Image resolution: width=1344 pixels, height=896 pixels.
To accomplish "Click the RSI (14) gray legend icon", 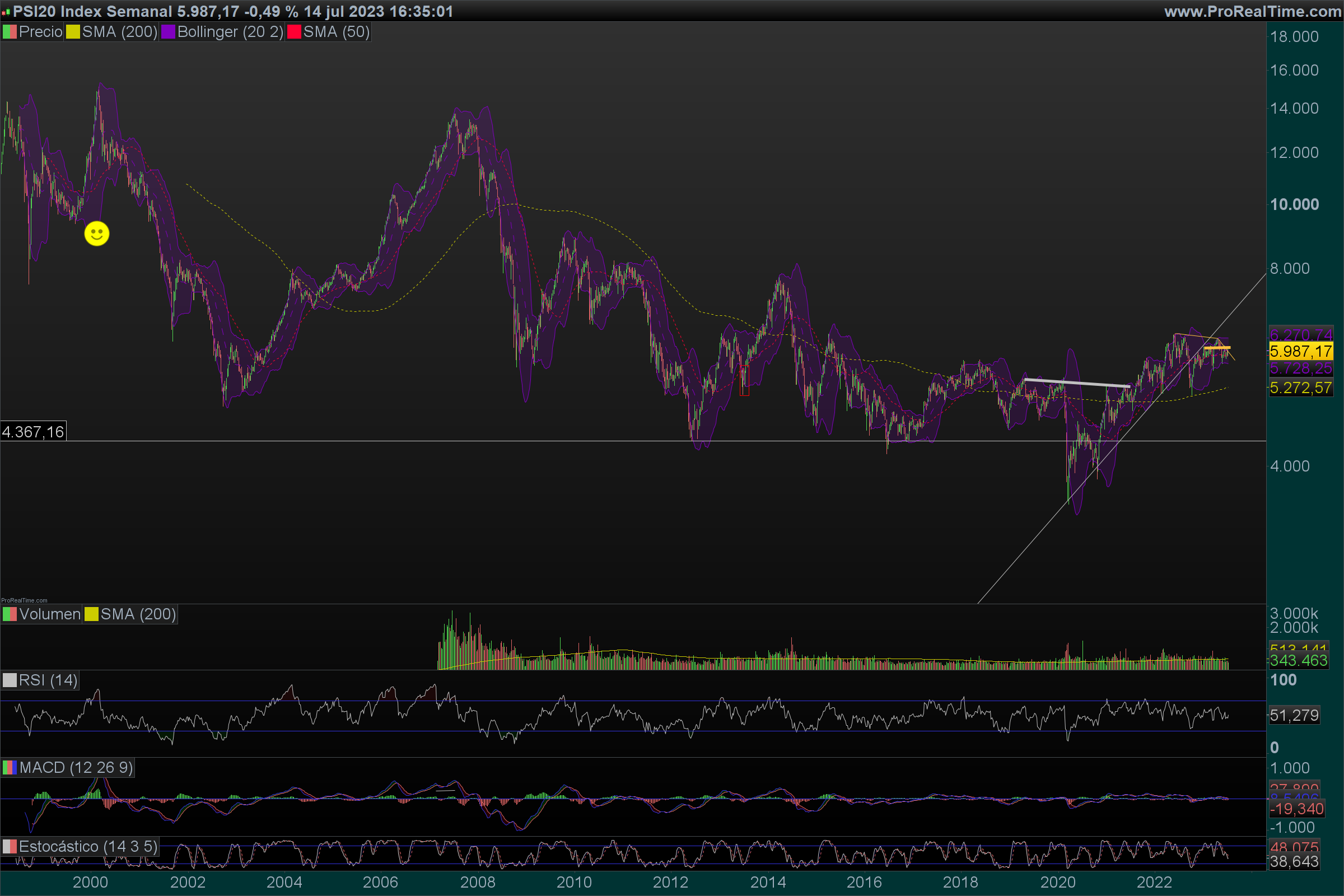I will click(10, 680).
